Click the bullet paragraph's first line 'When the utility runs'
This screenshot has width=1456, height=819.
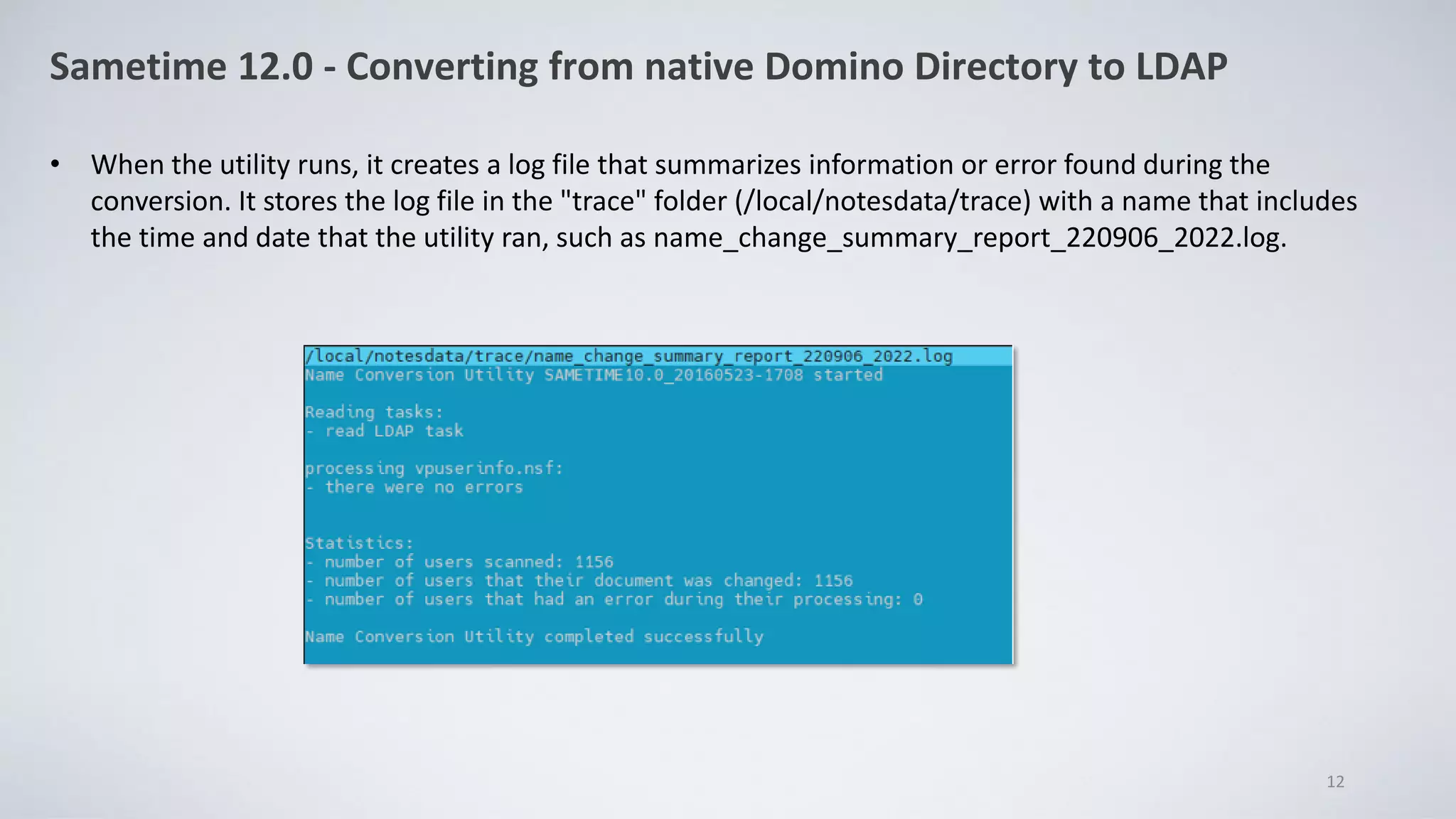(x=680, y=165)
